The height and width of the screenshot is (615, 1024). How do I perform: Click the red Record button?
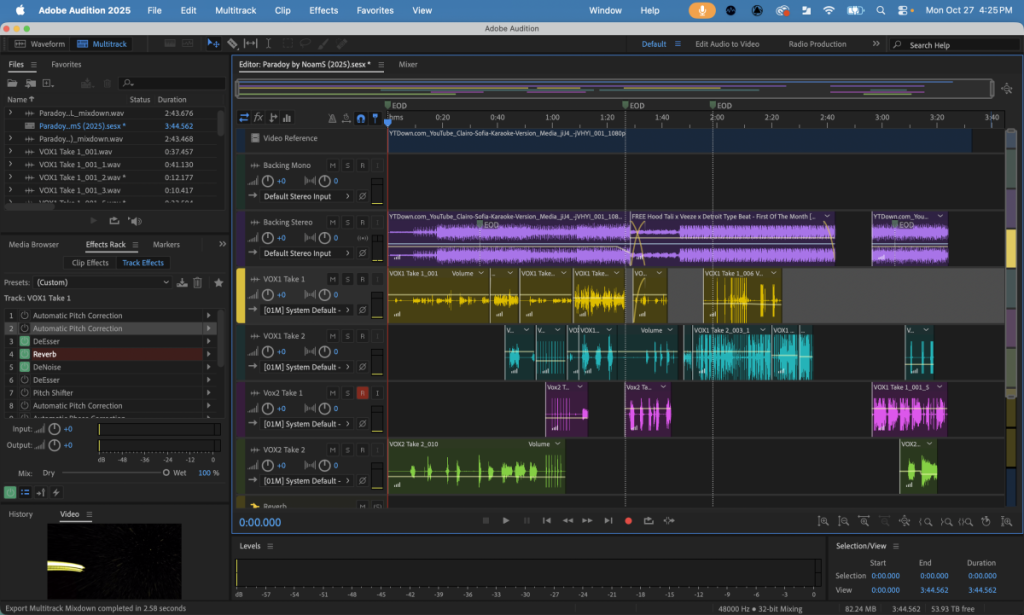point(628,521)
